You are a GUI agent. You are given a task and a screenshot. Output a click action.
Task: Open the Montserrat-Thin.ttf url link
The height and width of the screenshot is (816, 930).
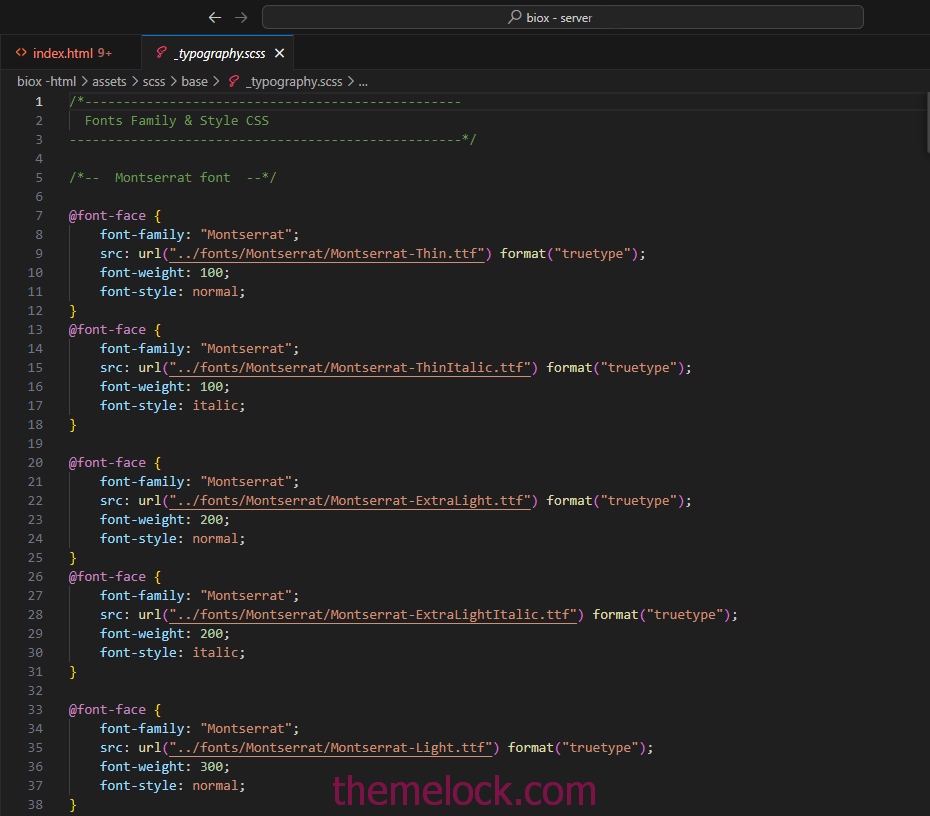point(328,254)
